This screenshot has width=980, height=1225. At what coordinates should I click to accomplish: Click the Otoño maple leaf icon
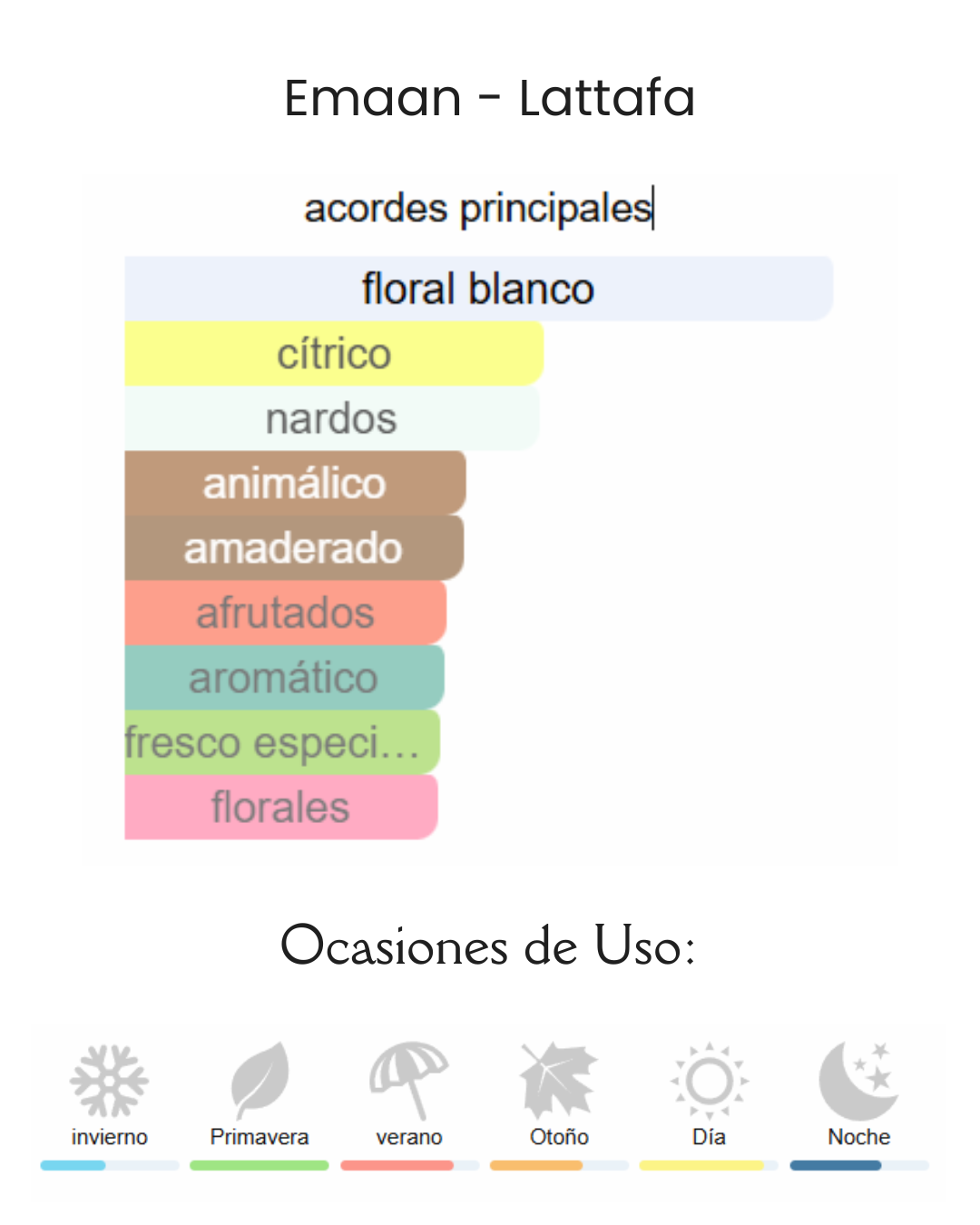[x=558, y=1079]
